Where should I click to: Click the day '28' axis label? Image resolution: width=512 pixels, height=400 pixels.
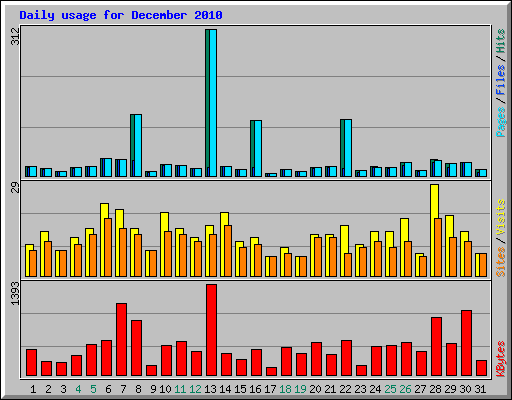(435, 389)
